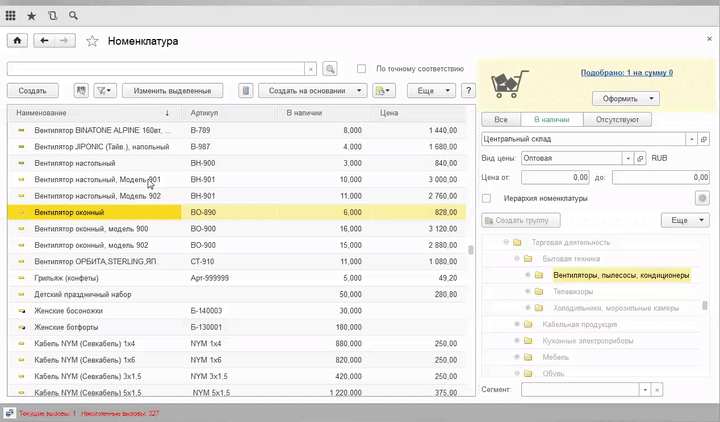Open the Еще menu in list toolbar
Screen dimensions: 720x422
(x=431, y=90)
